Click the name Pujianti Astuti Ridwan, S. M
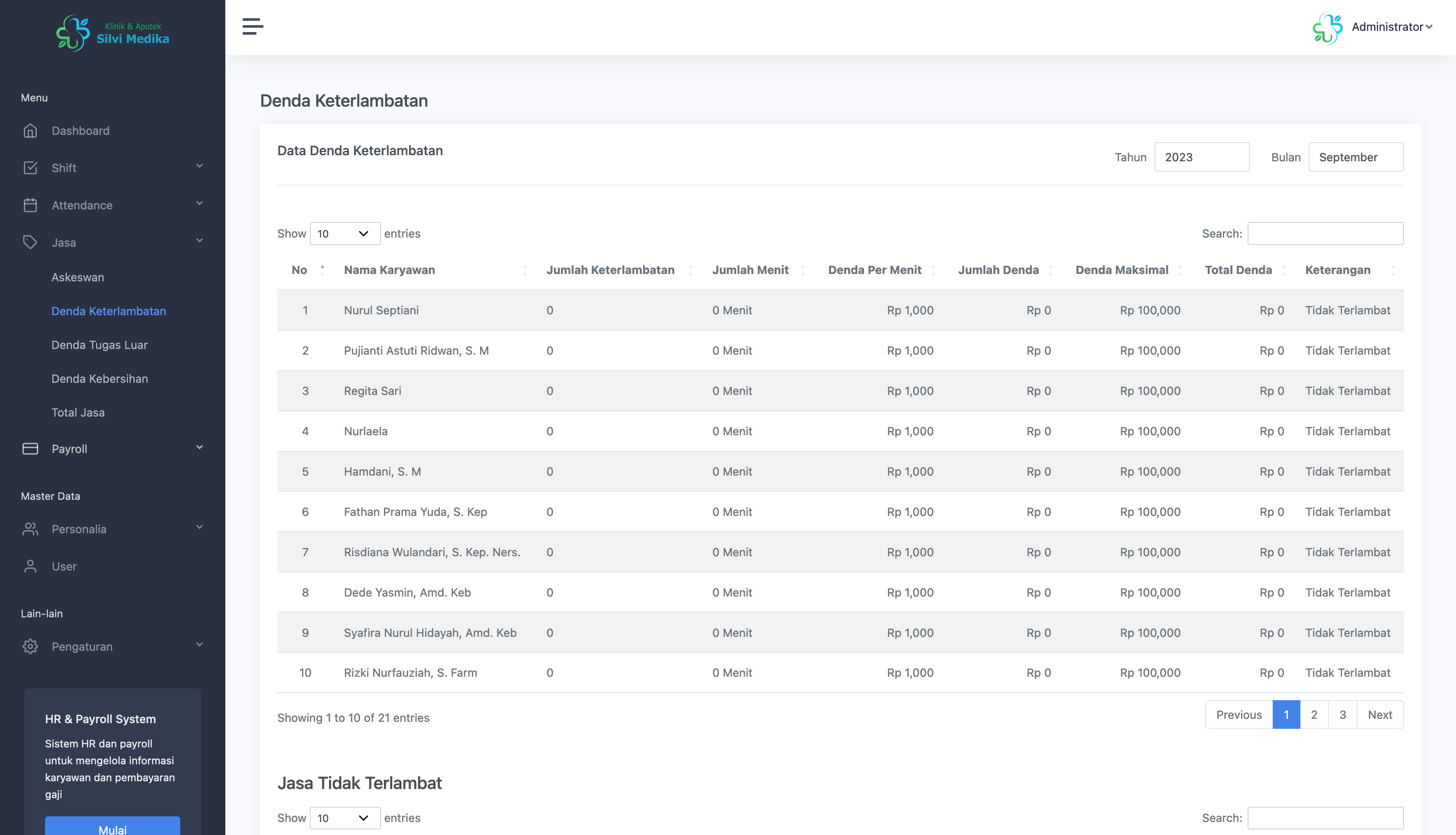Image resolution: width=1456 pixels, height=835 pixels. pyautogui.click(x=416, y=350)
